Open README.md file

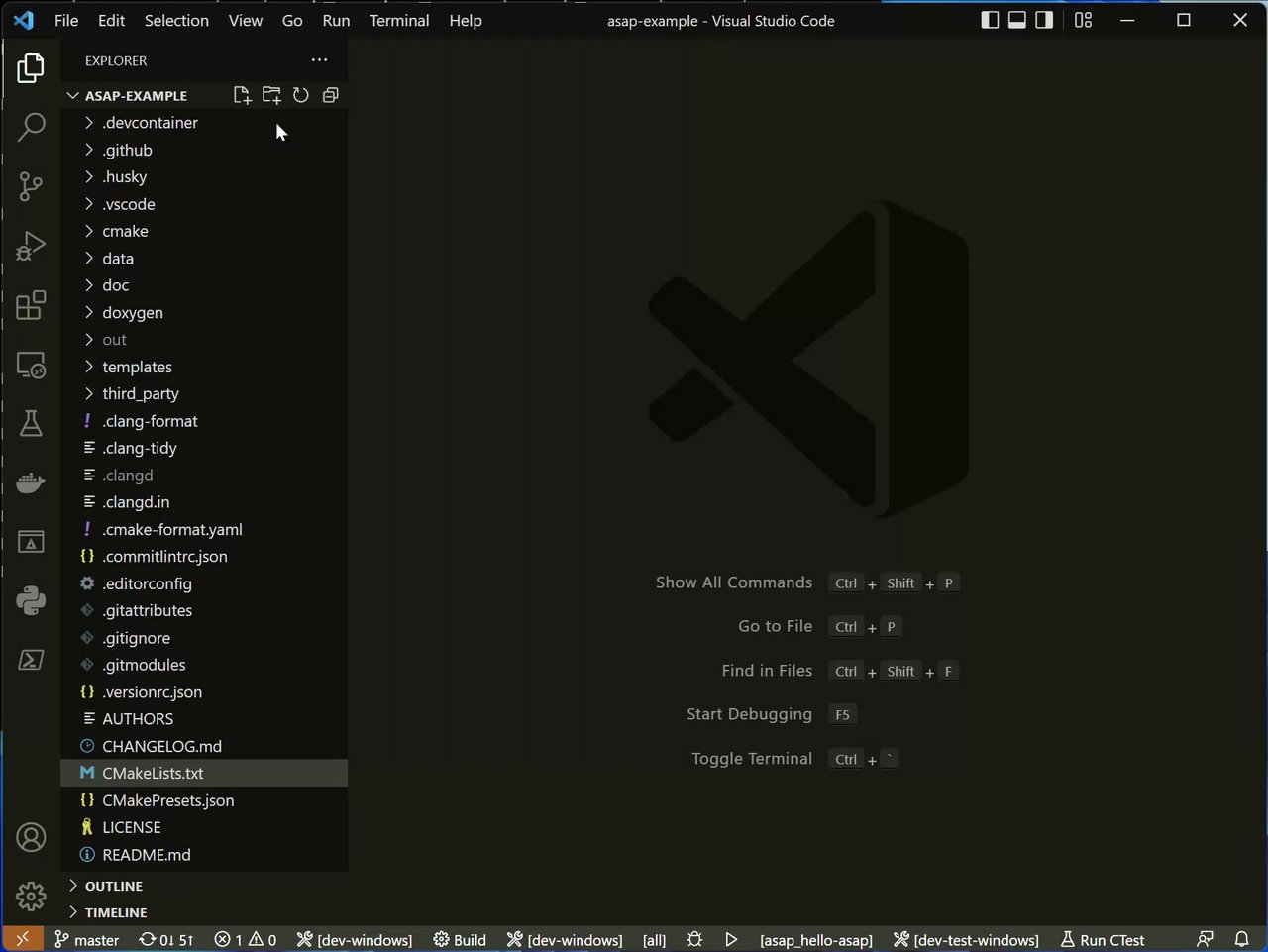pos(204,854)
